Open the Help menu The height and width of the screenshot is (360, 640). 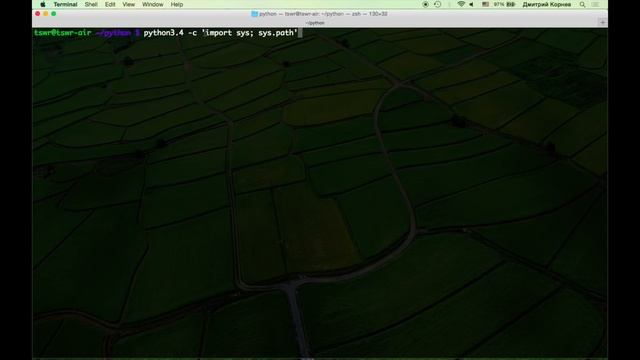177,4
